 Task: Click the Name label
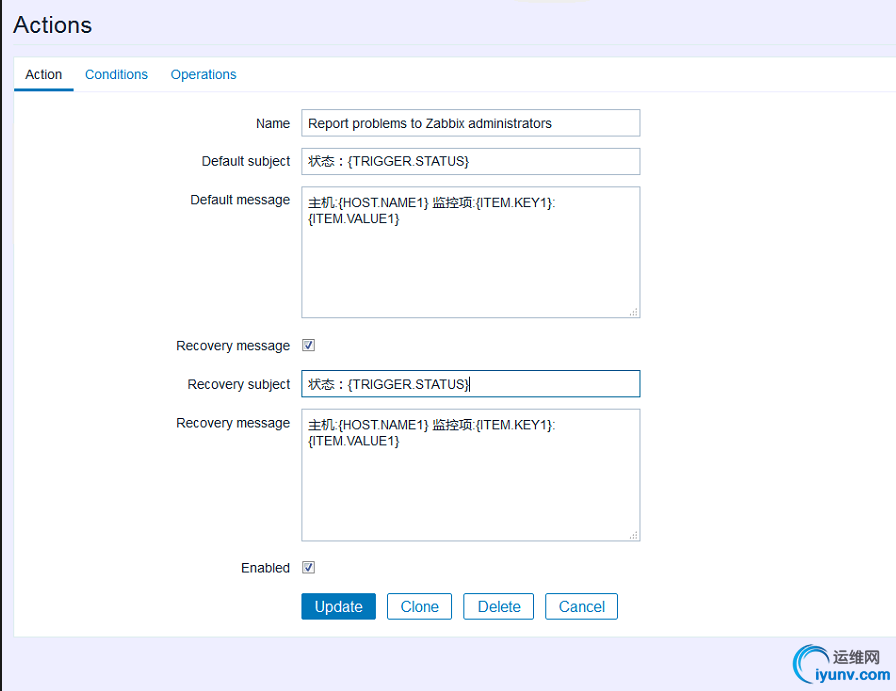tap(273, 123)
